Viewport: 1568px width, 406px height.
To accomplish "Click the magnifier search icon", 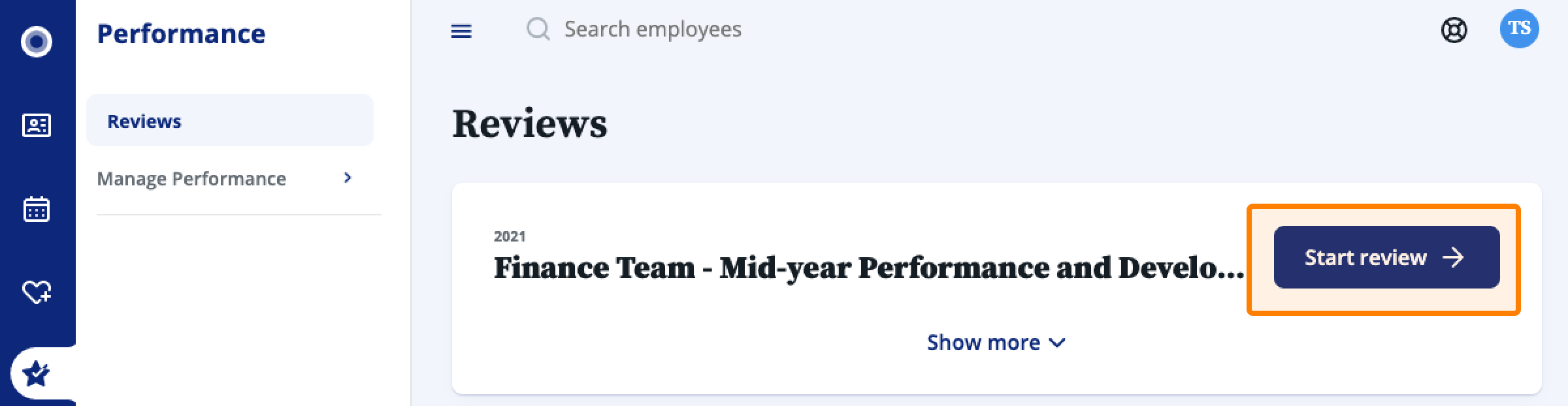I will tap(538, 29).
